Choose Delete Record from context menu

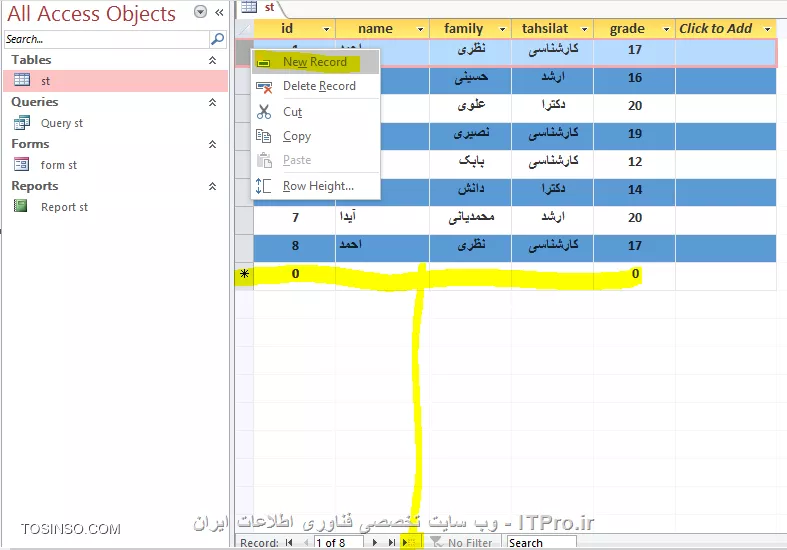(x=315, y=86)
